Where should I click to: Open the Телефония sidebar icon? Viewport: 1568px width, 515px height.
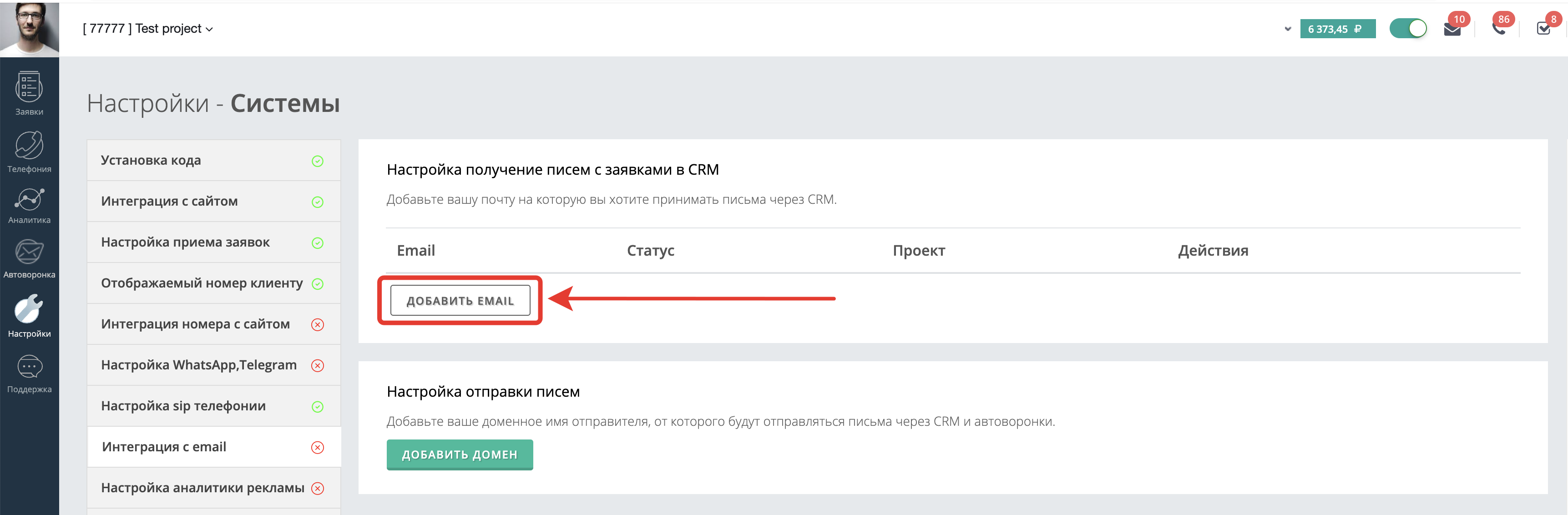click(29, 145)
